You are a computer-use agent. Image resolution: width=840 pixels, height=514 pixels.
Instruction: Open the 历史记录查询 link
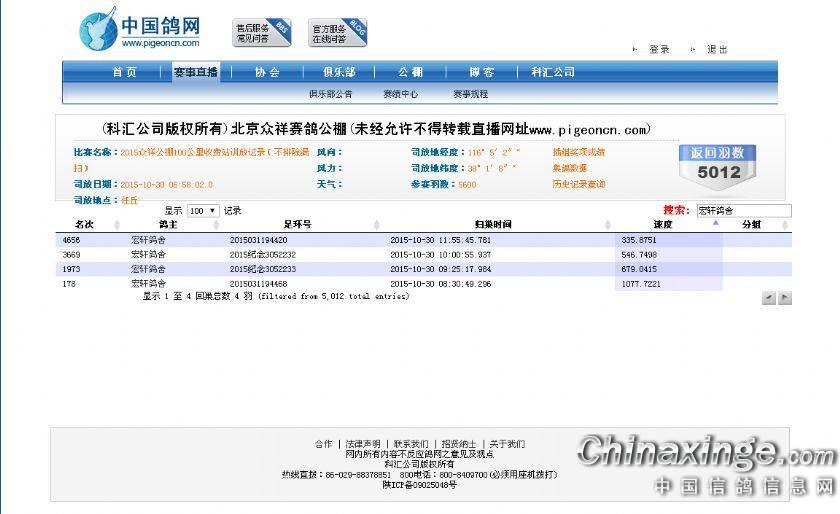point(578,184)
